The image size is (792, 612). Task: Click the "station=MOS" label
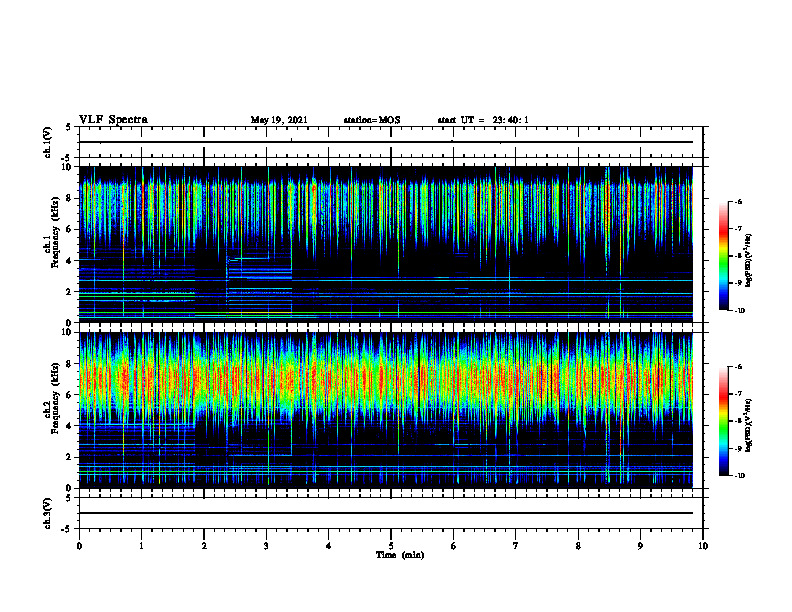(372, 120)
